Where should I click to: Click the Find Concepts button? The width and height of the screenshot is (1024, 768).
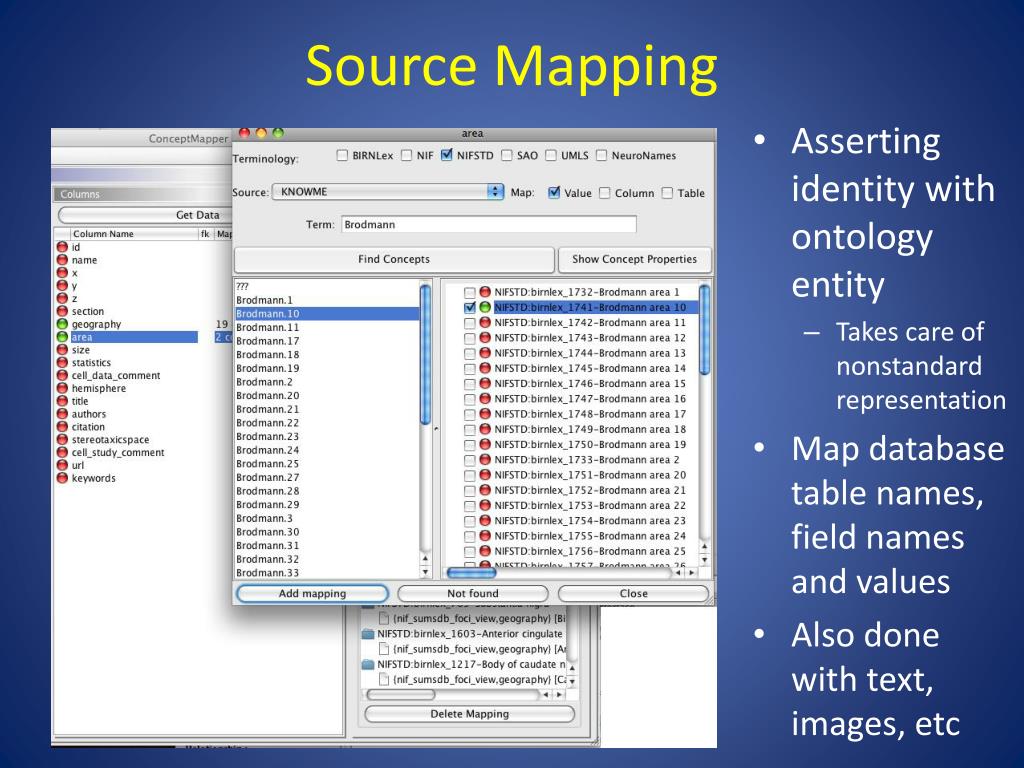394,259
